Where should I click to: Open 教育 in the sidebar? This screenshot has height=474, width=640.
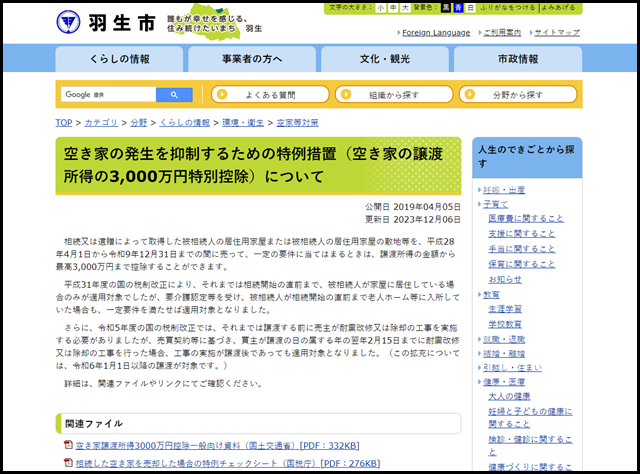click(491, 295)
